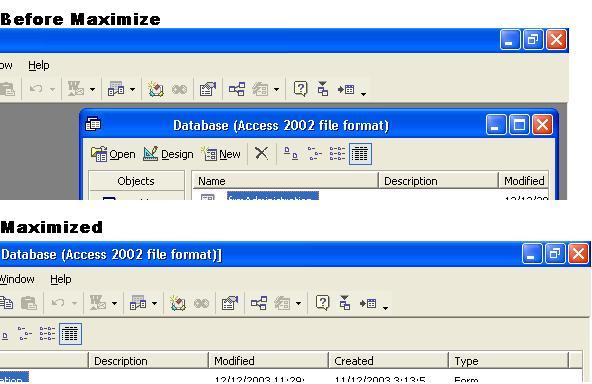Toggle Details view in Database window
The image size is (592, 384).
point(360,154)
